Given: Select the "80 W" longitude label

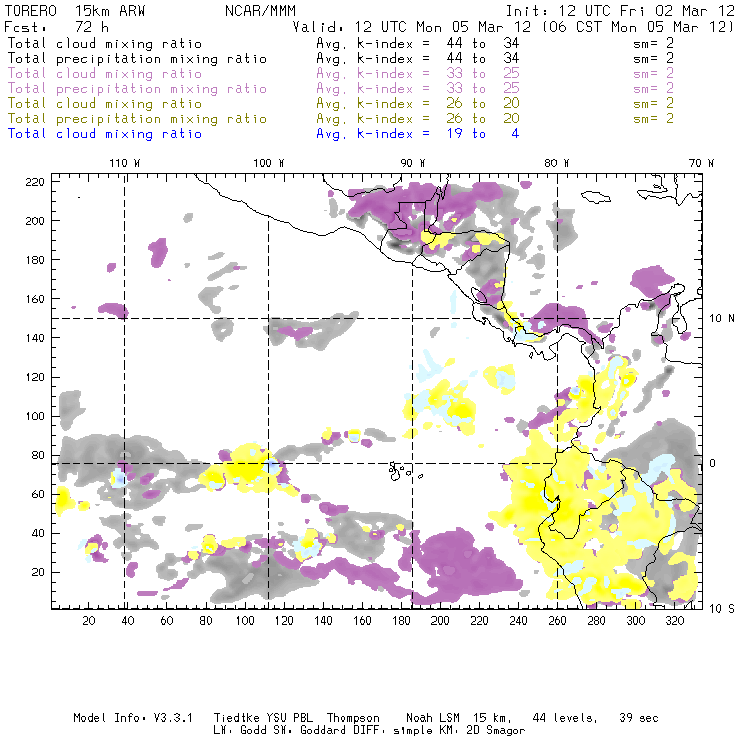Looking at the screenshot, I should [x=557, y=163].
